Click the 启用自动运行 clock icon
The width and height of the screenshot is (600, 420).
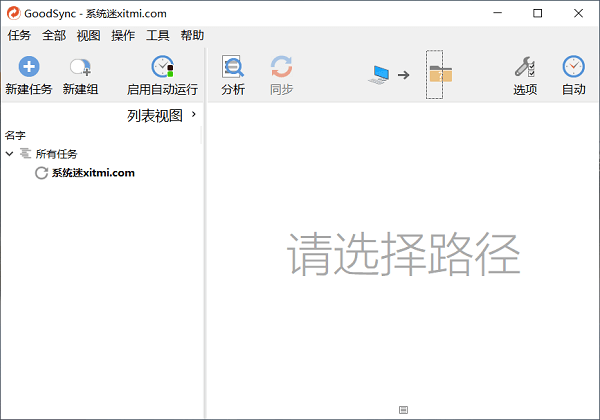(163, 67)
